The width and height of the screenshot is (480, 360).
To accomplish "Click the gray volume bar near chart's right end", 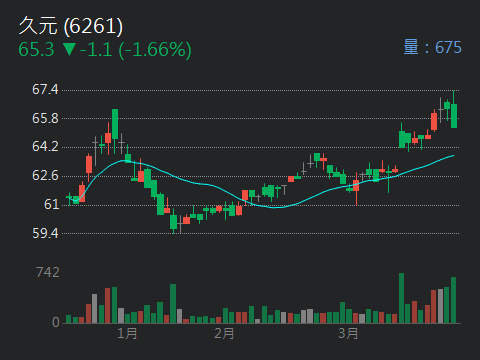I will click(440, 306).
